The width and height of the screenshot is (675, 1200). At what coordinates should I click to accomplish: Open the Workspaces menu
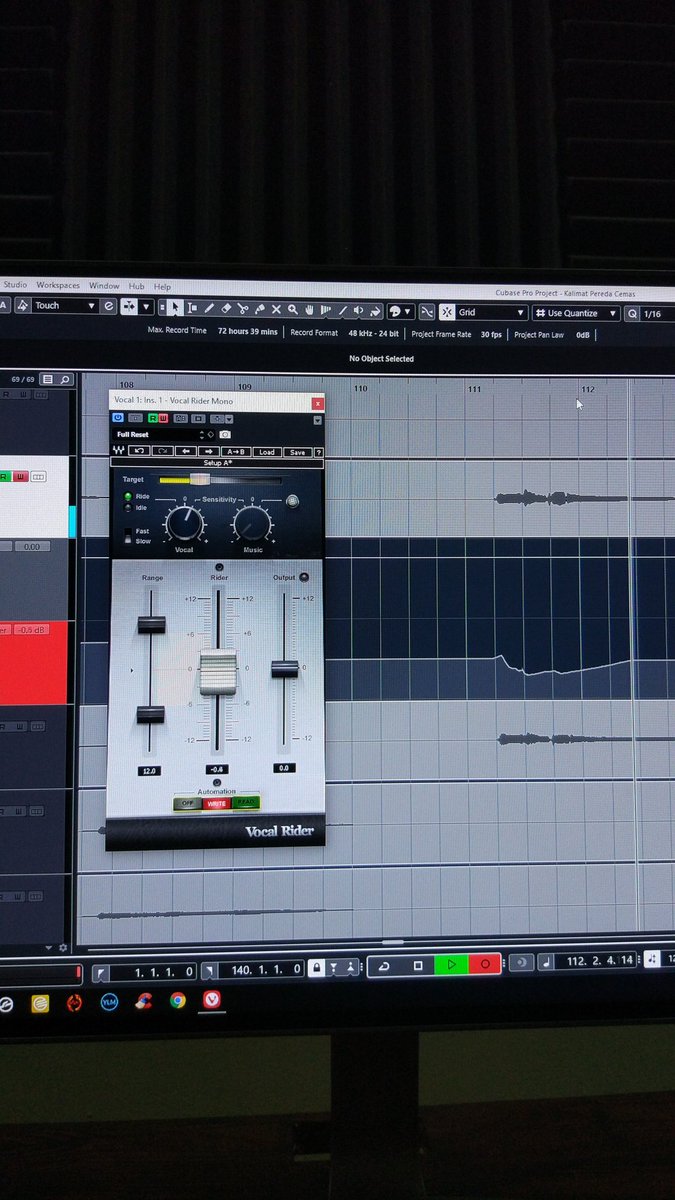coord(58,286)
